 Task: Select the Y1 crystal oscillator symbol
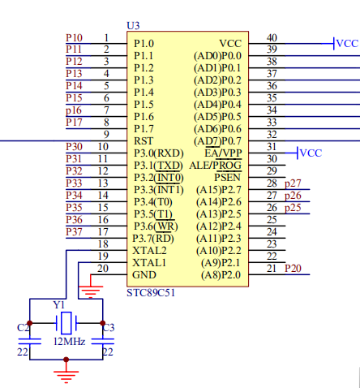pyautogui.click(x=66, y=323)
